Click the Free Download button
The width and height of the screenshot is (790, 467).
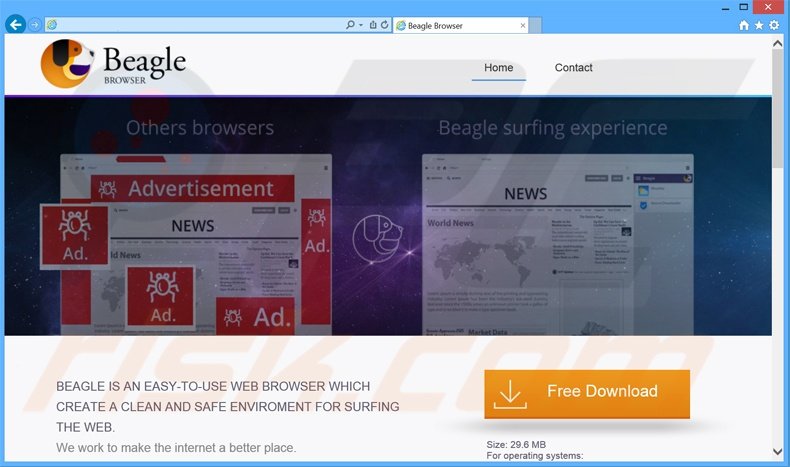[587, 394]
